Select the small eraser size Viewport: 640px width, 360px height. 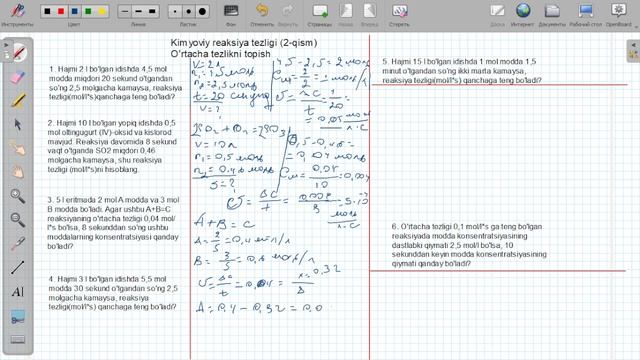coord(175,11)
